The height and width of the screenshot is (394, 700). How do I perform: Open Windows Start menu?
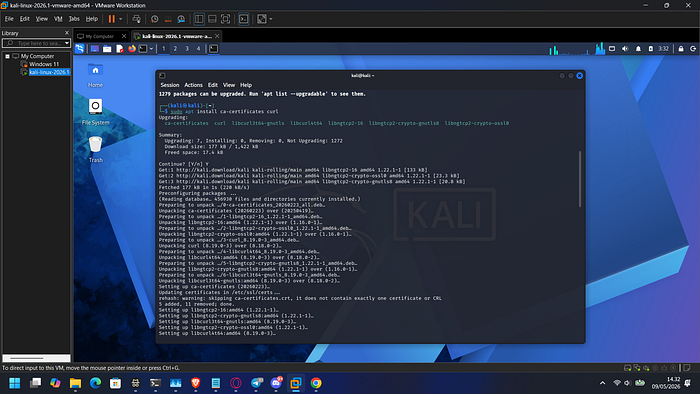(x=15, y=383)
